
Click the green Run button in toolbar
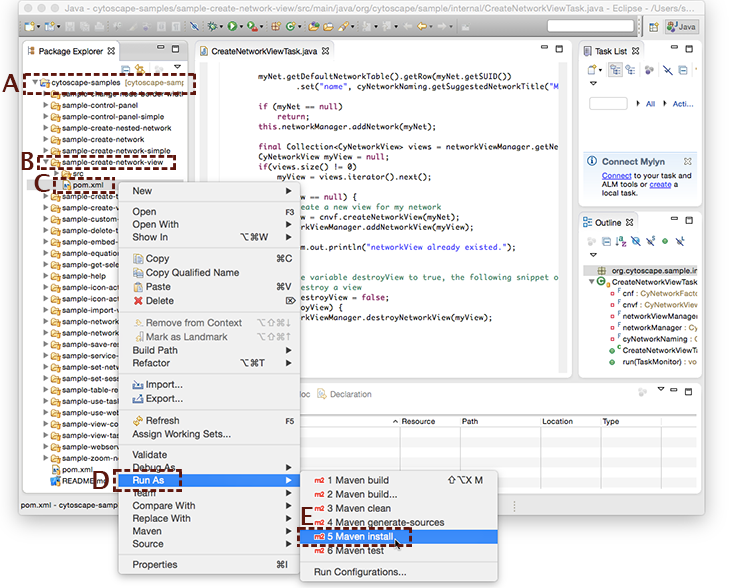tap(232, 26)
